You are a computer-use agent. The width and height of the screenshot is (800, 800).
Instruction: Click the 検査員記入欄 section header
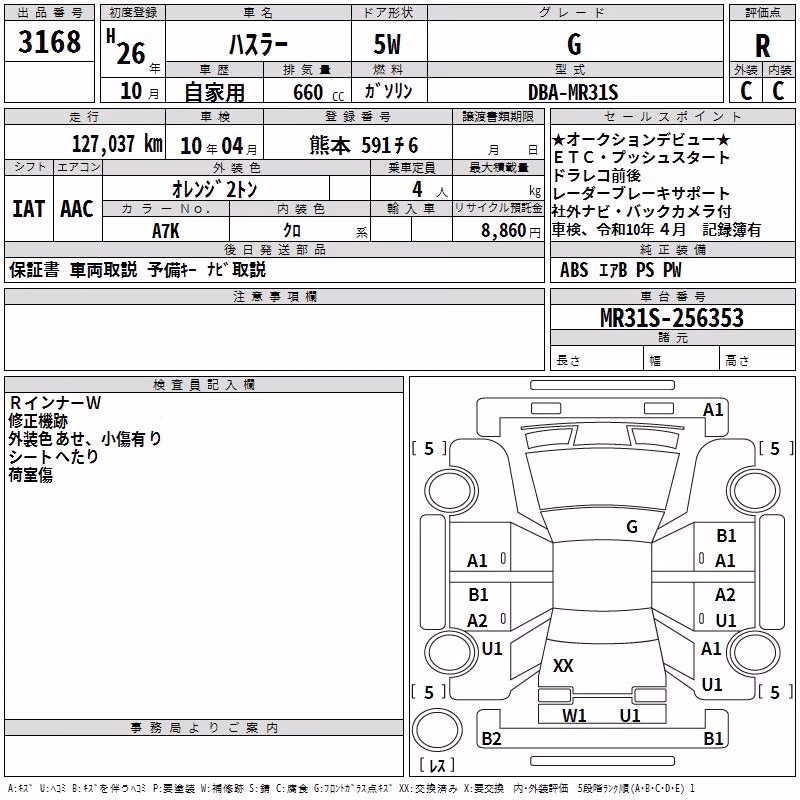click(x=204, y=385)
